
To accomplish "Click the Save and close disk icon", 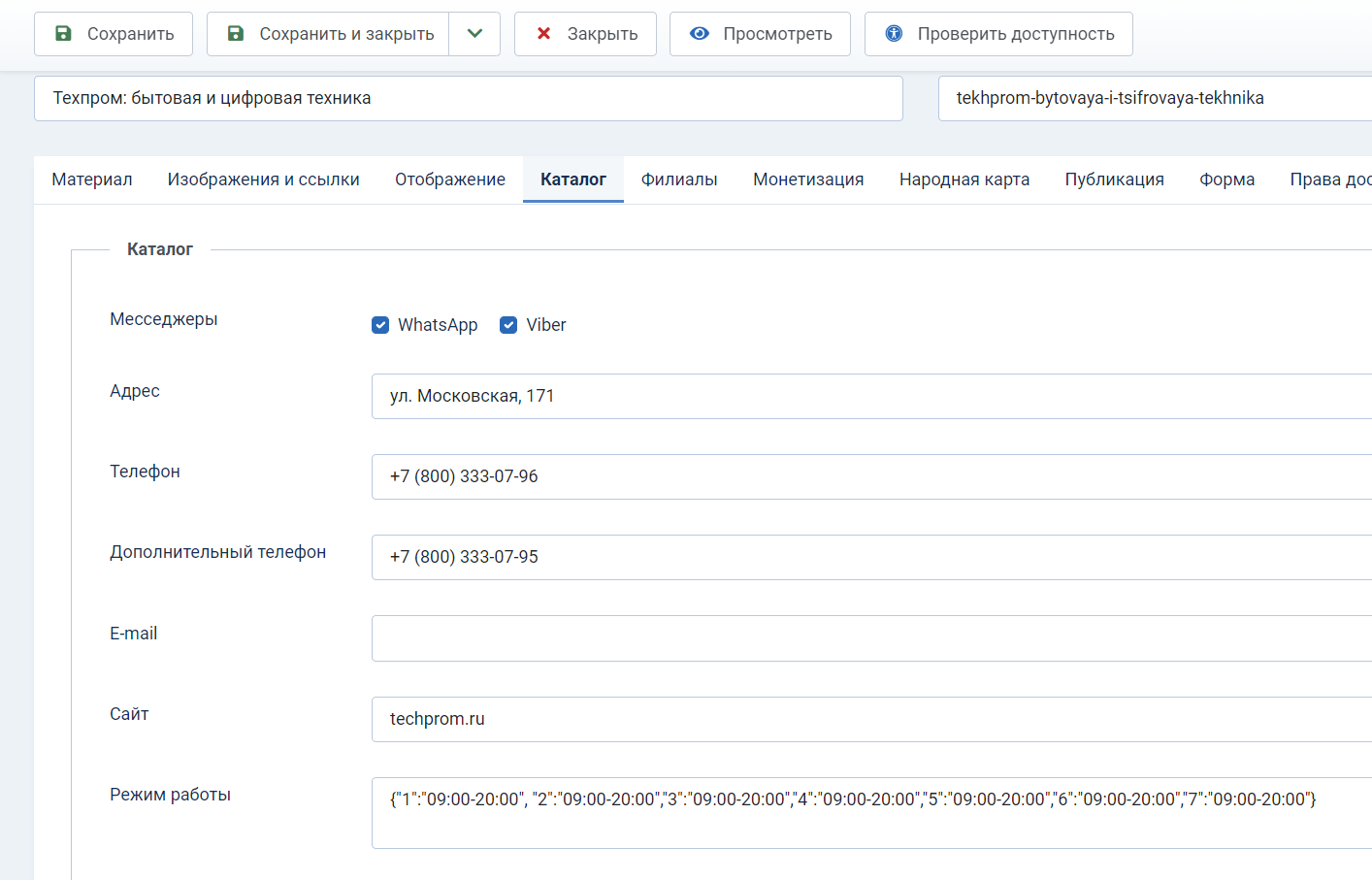I will point(235,34).
